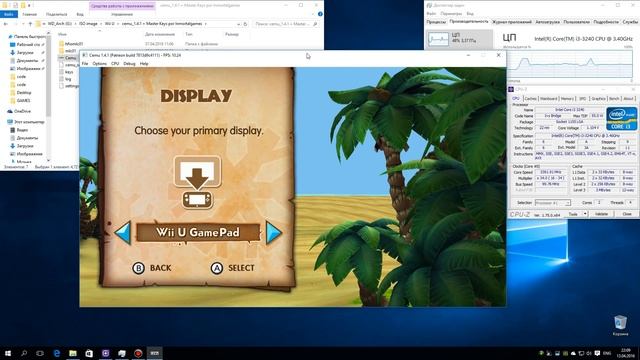Image resolution: width=640 pixels, height=360 pixels.
Task: Open File Explorer from taskbar
Action: 73,353
